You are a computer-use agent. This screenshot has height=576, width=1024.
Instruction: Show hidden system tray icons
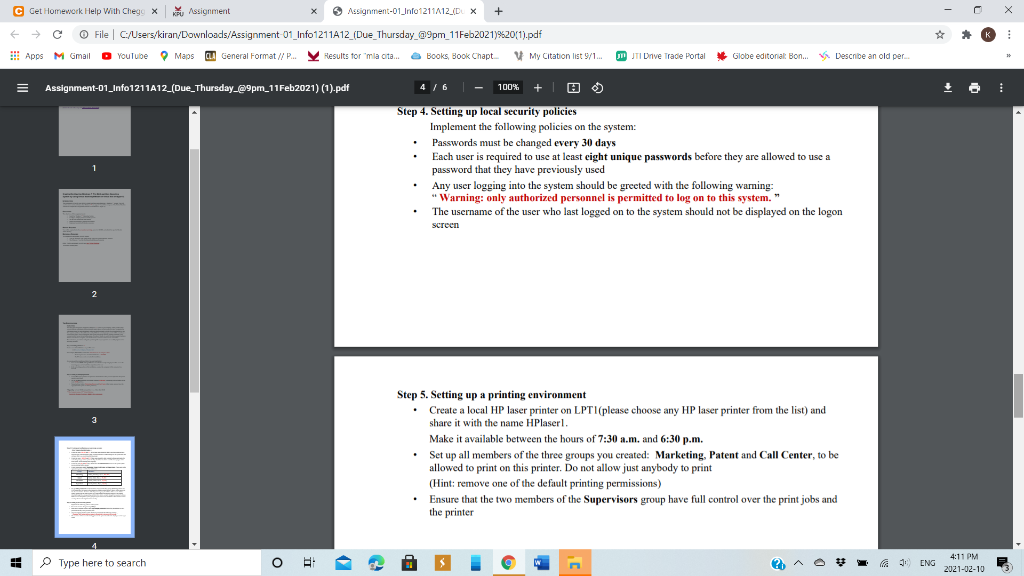[798, 563]
